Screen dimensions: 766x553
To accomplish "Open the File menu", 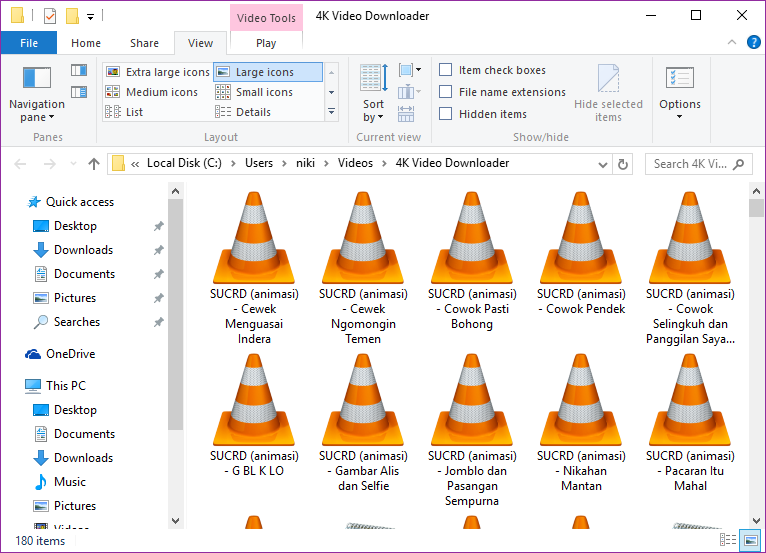I will pos(29,43).
